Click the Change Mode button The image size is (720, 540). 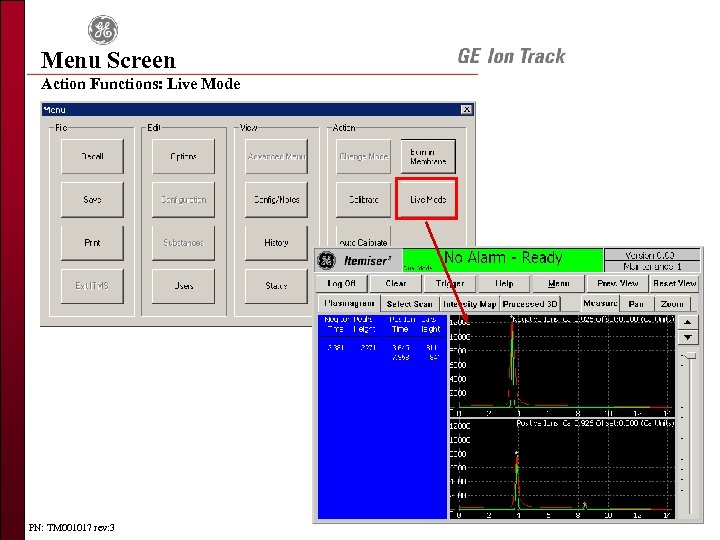tap(364, 157)
